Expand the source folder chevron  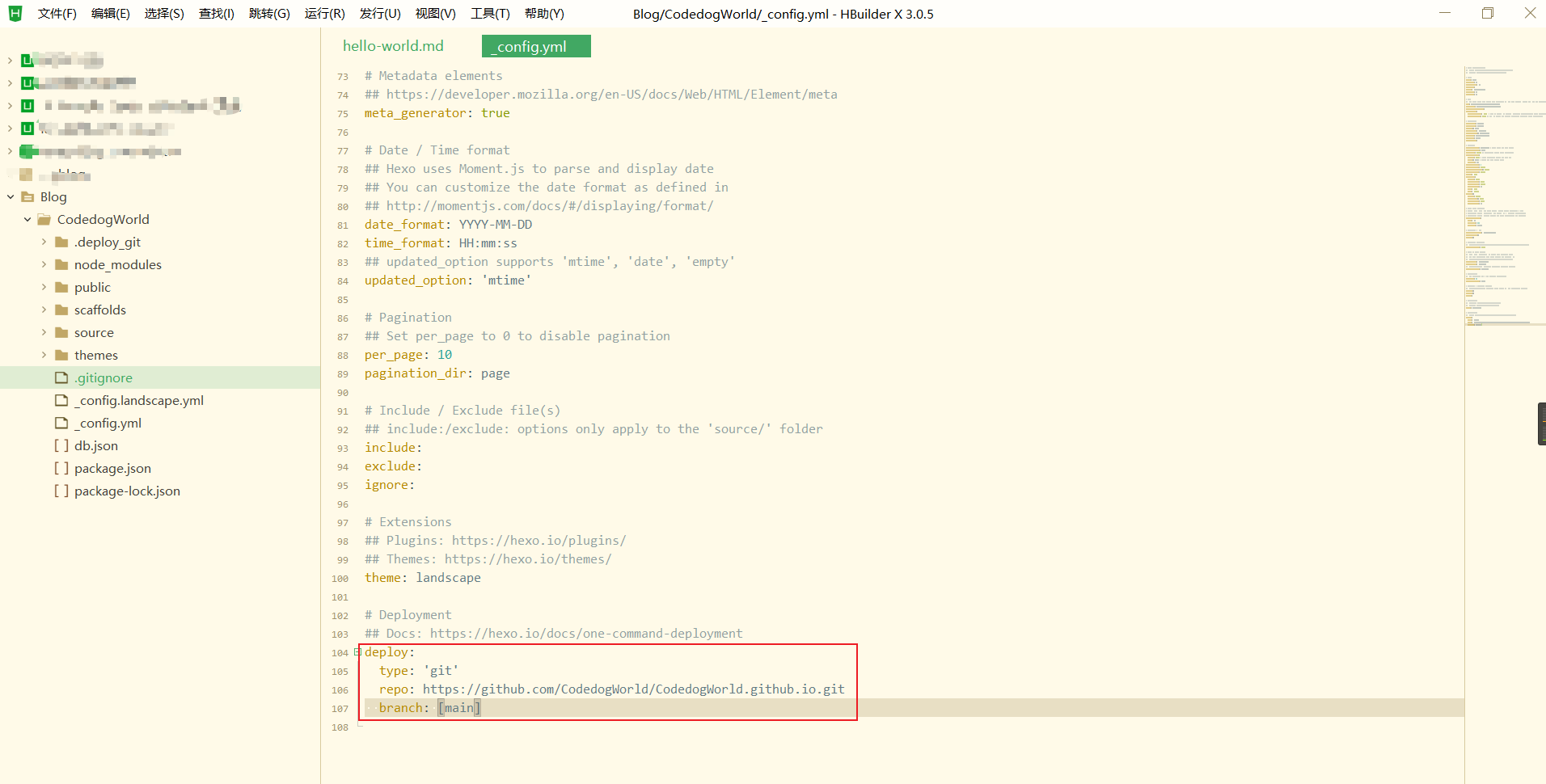44,333
